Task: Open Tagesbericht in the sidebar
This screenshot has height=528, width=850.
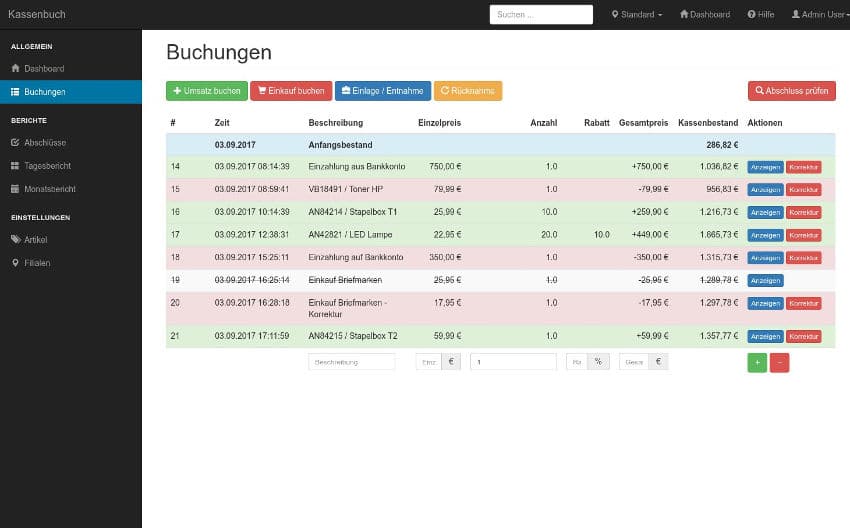Action: click(x=47, y=165)
